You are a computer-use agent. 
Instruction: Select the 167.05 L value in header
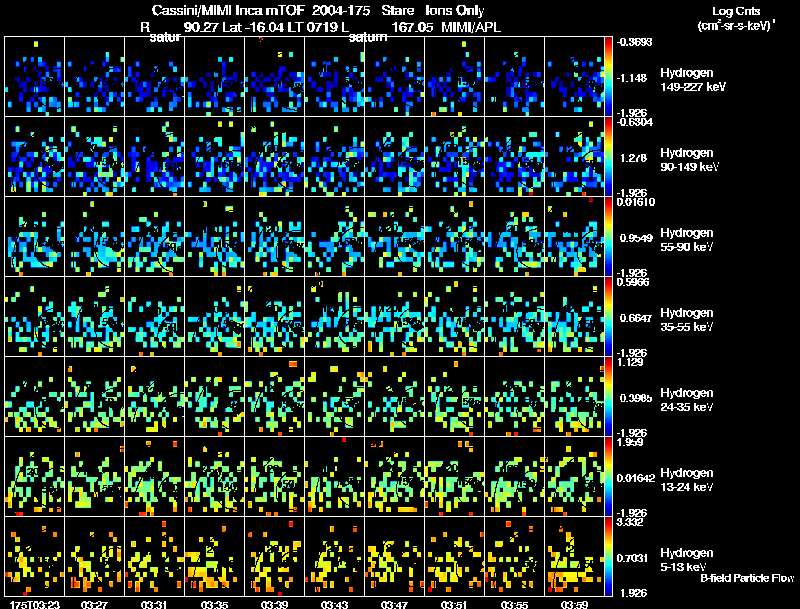click(x=411, y=27)
